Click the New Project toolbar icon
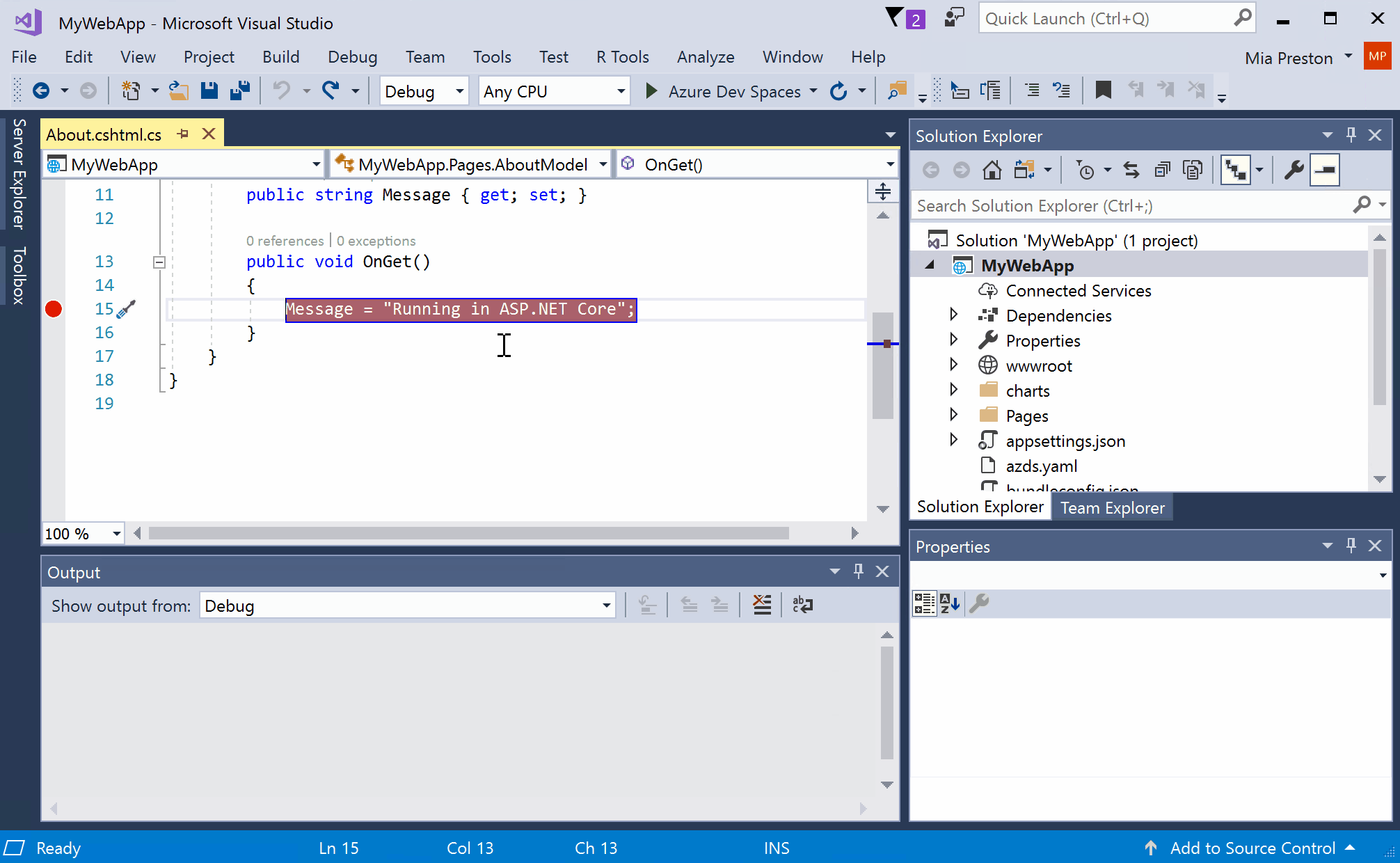The height and width of the screenshot is (863, 1400). coord(131,90)
